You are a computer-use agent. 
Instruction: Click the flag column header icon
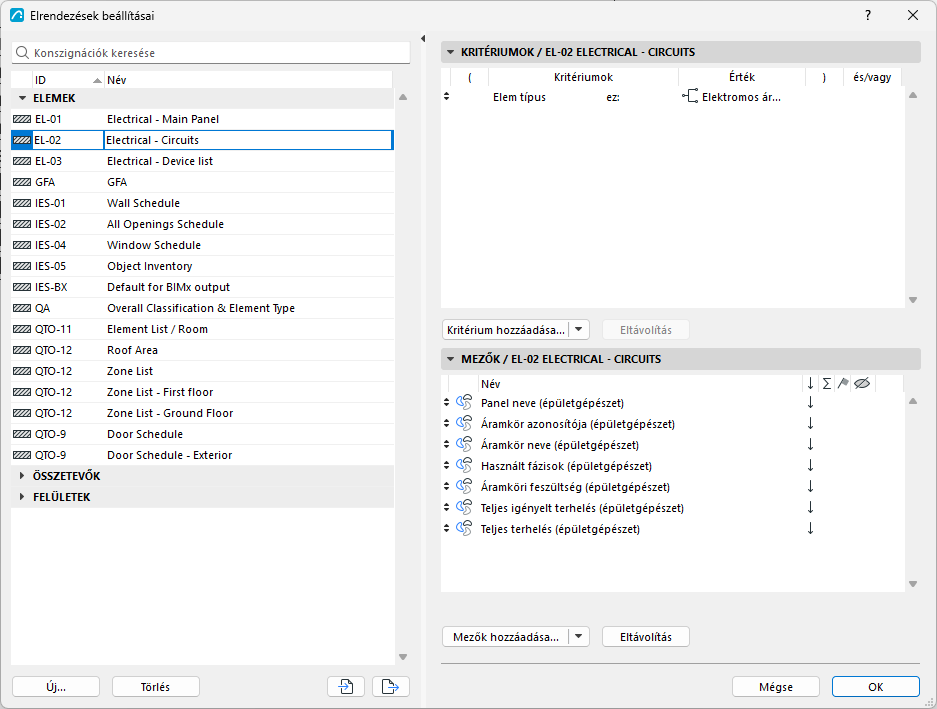(x=843, y=384)
